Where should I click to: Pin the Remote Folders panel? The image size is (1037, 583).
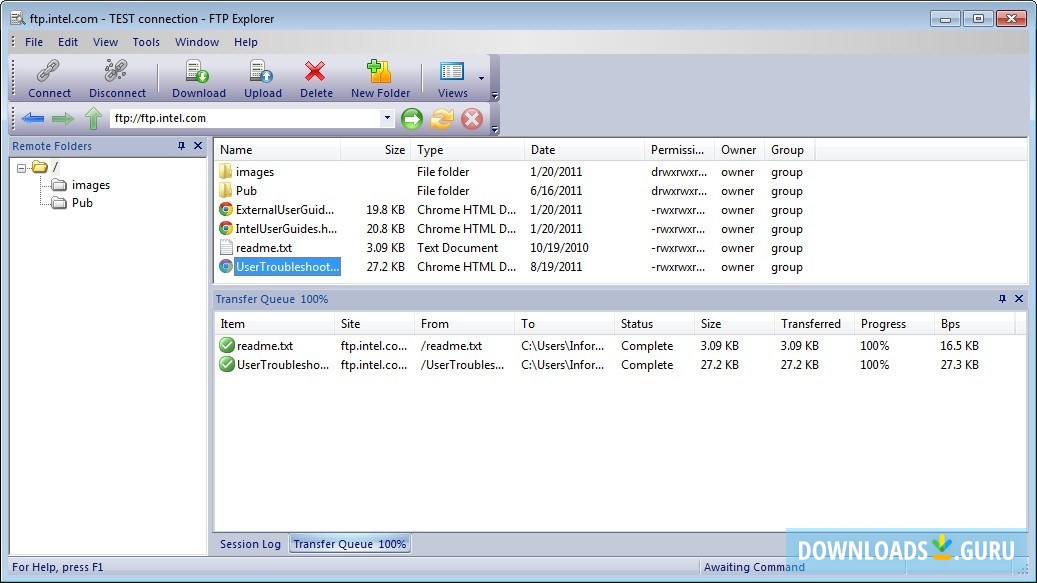click(x=181, y=146)
